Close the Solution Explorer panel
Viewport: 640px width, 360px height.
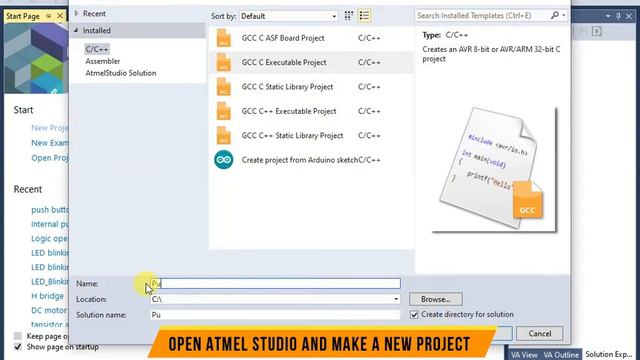pyautogui.click(x=629, y=16)
